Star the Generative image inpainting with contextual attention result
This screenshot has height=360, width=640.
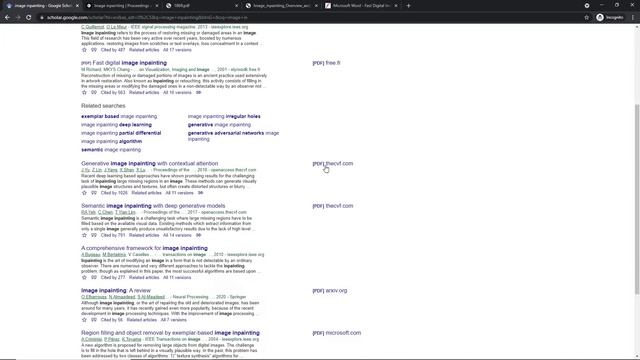[x=84, y=193]
